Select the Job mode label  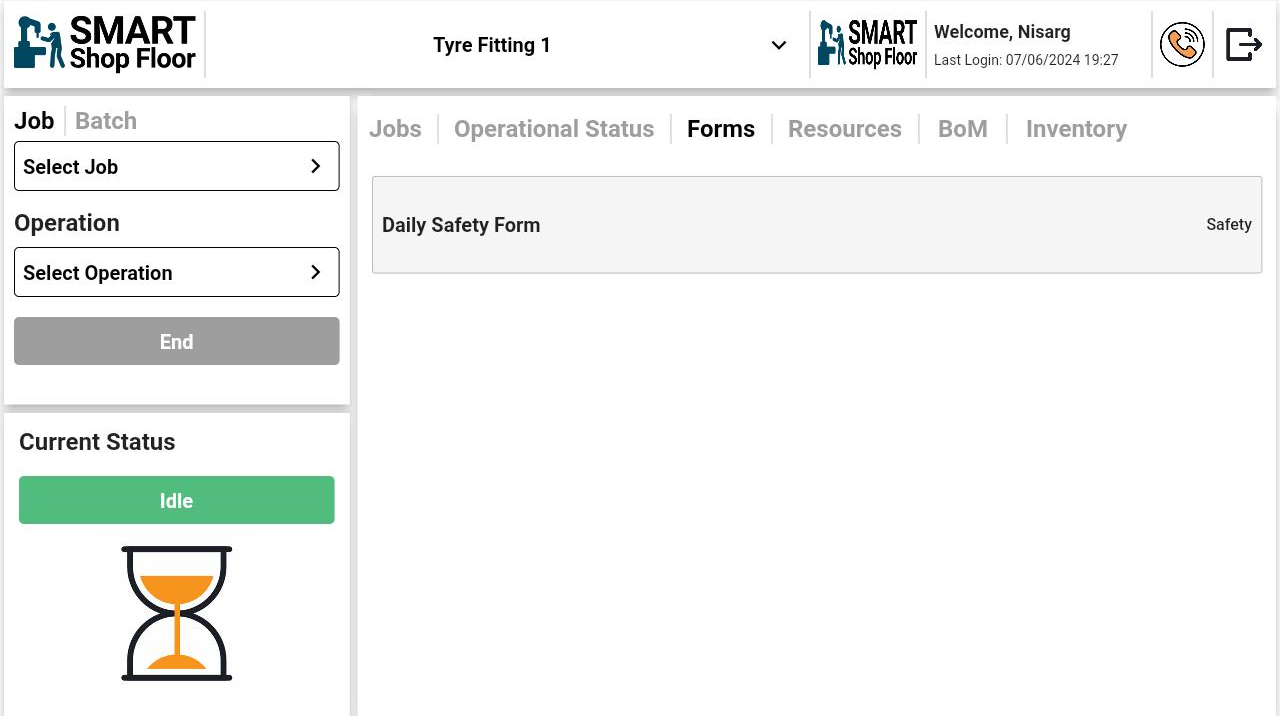pyautogui.click(x=34, y=121)
